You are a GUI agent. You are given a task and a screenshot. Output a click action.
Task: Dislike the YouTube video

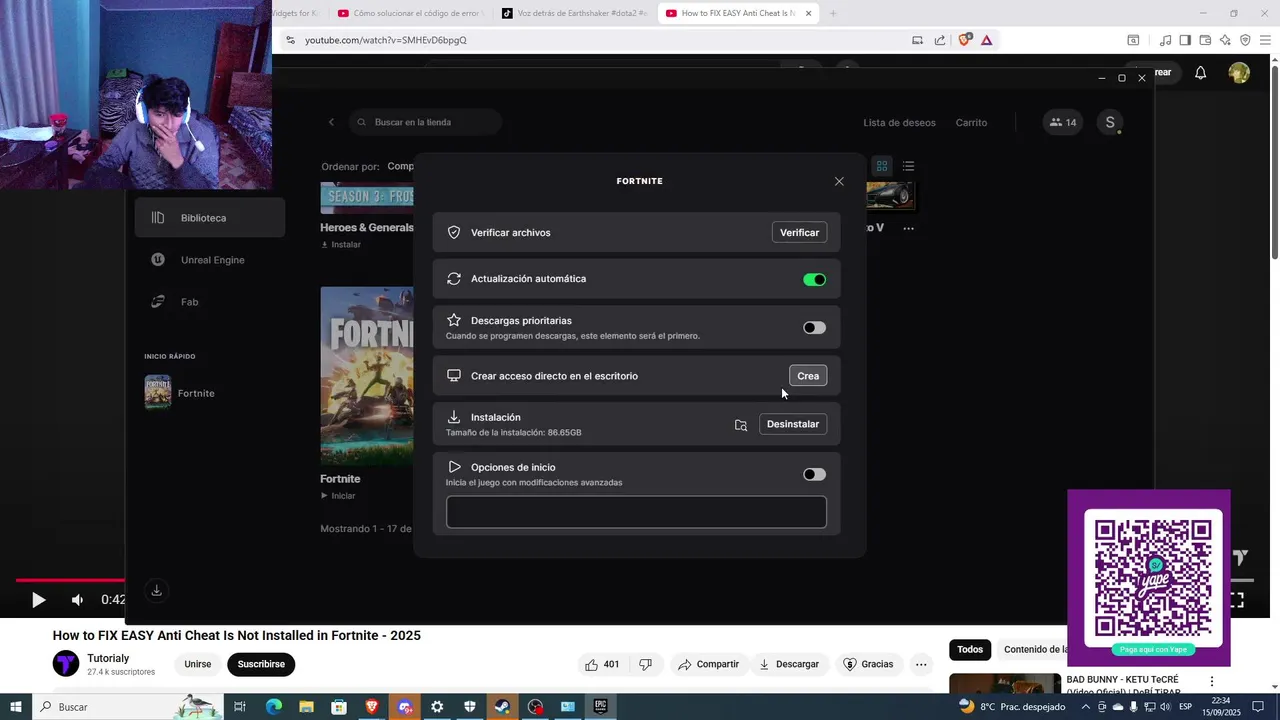coord(645,664)
